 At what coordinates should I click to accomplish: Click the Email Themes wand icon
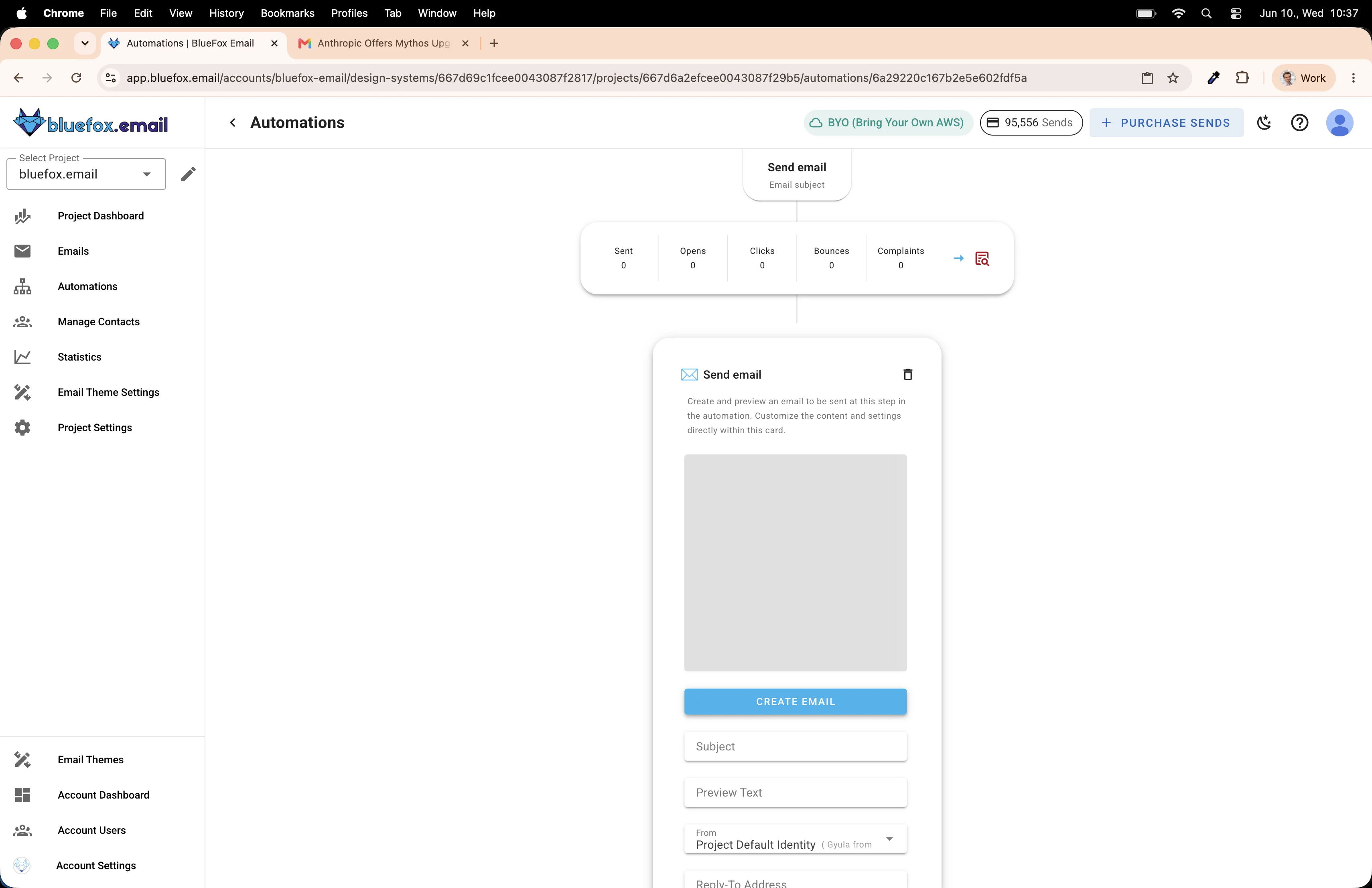(22, 760)
